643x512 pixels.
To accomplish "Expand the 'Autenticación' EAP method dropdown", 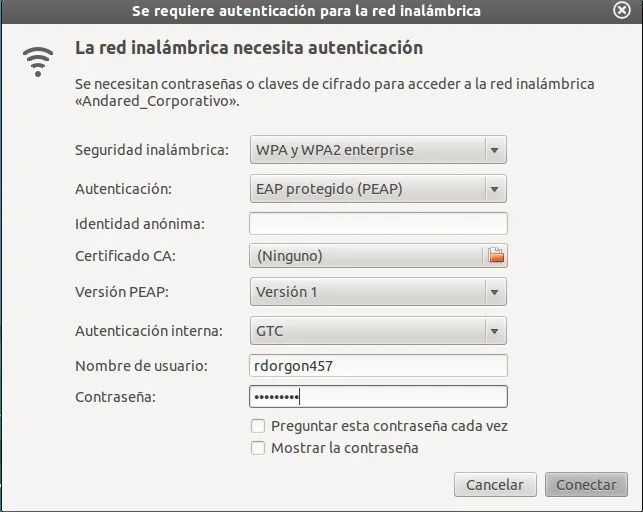I will tap(378, 189).
